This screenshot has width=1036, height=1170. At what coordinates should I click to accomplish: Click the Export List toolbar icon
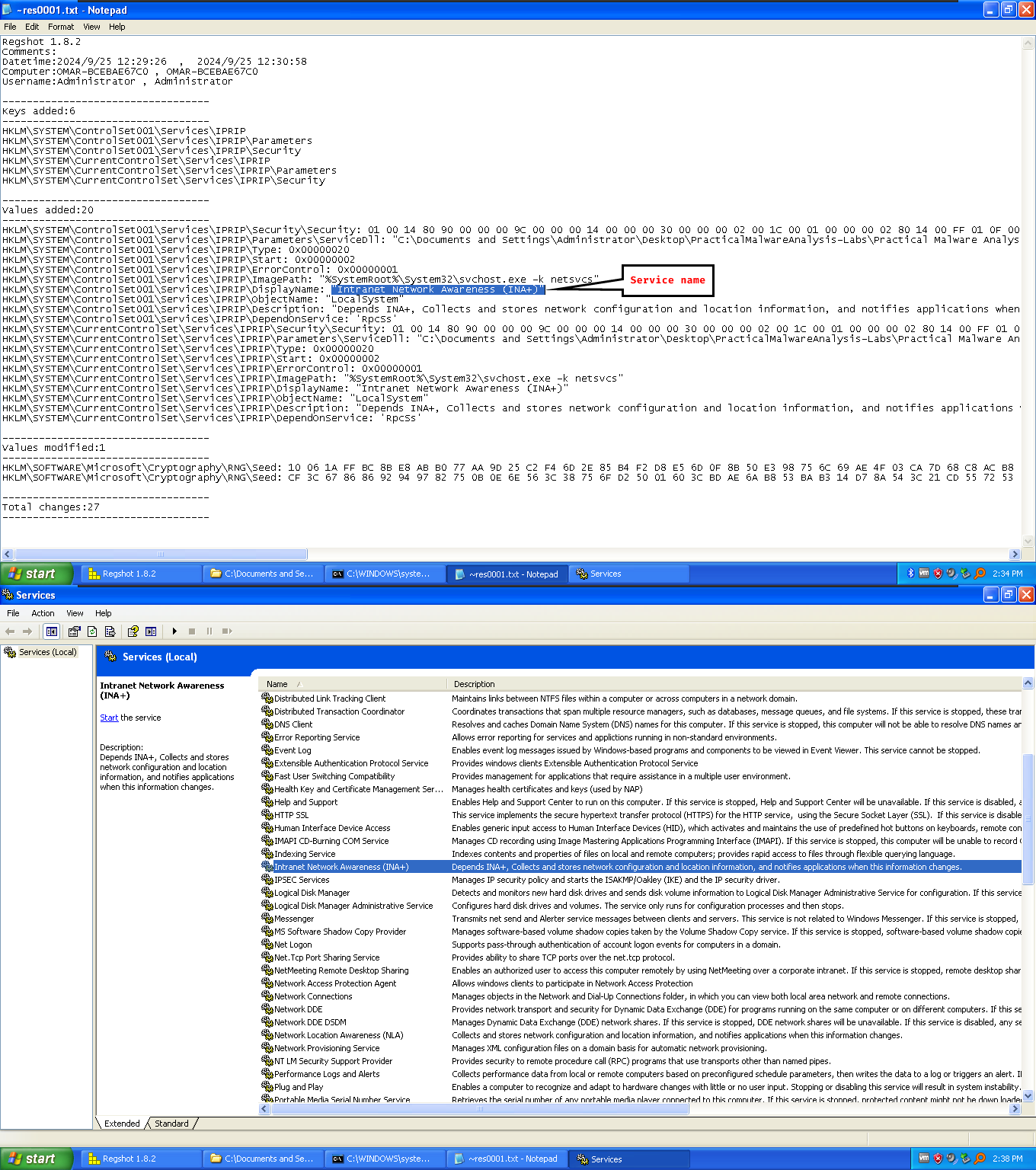[110, 631]
